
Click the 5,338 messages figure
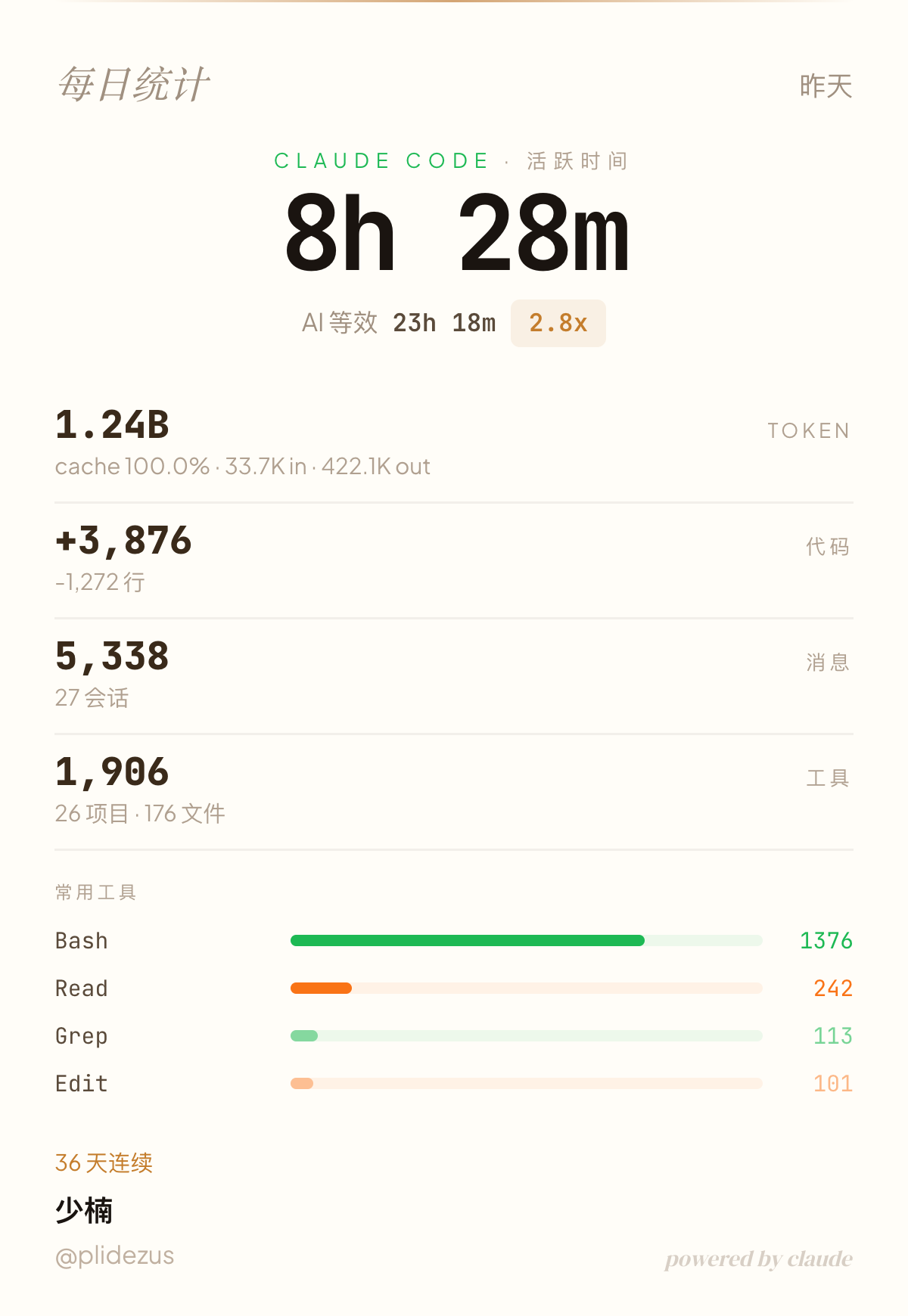coord(112,656)
